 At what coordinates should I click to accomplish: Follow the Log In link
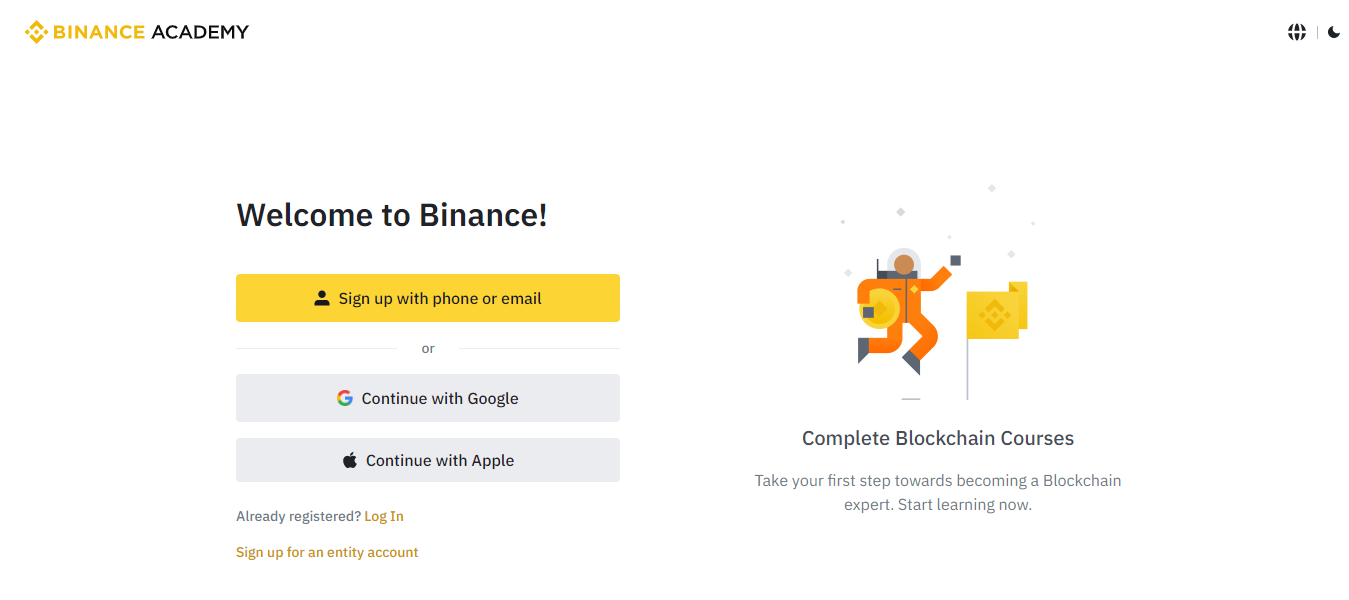(x=384, y=516)
